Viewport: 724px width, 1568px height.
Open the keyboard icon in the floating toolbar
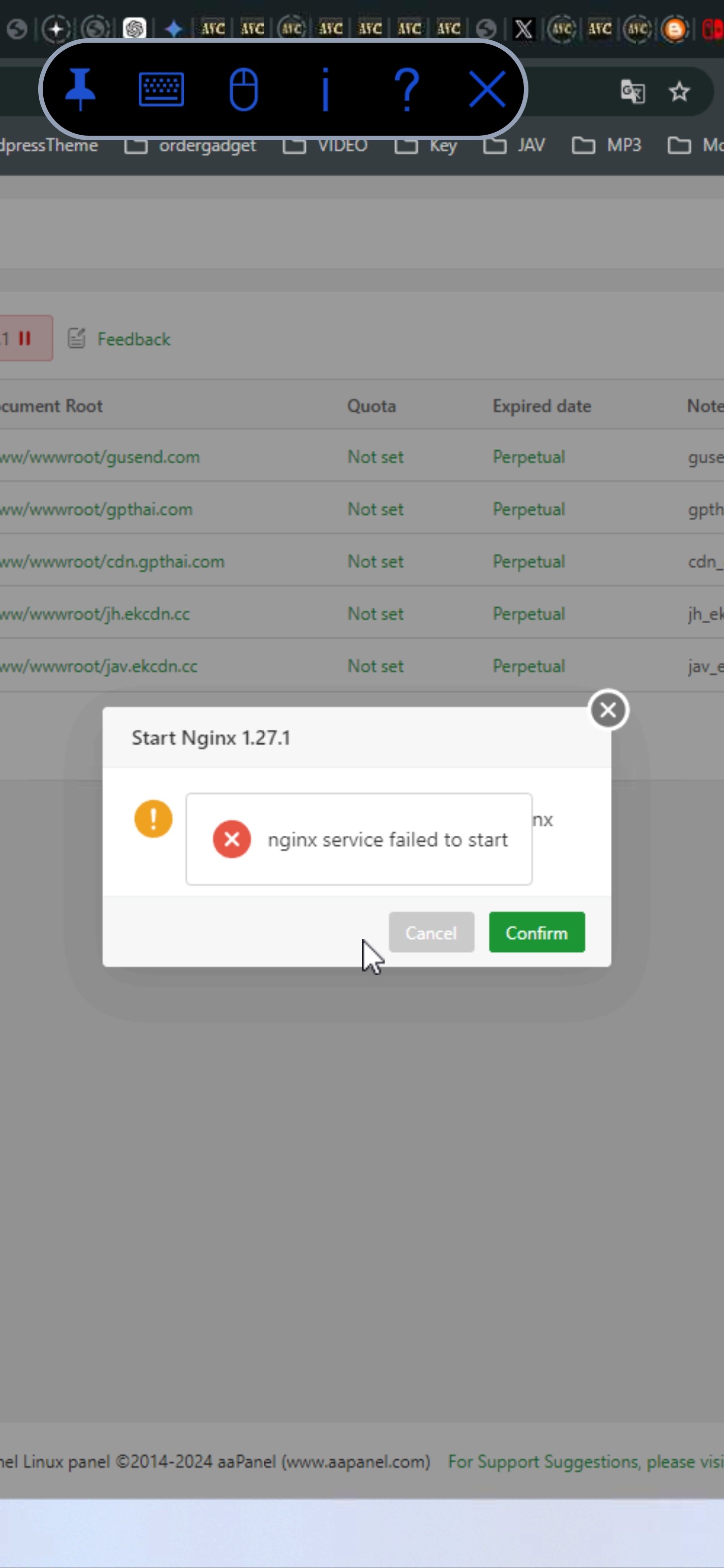[x=161, y=89]
